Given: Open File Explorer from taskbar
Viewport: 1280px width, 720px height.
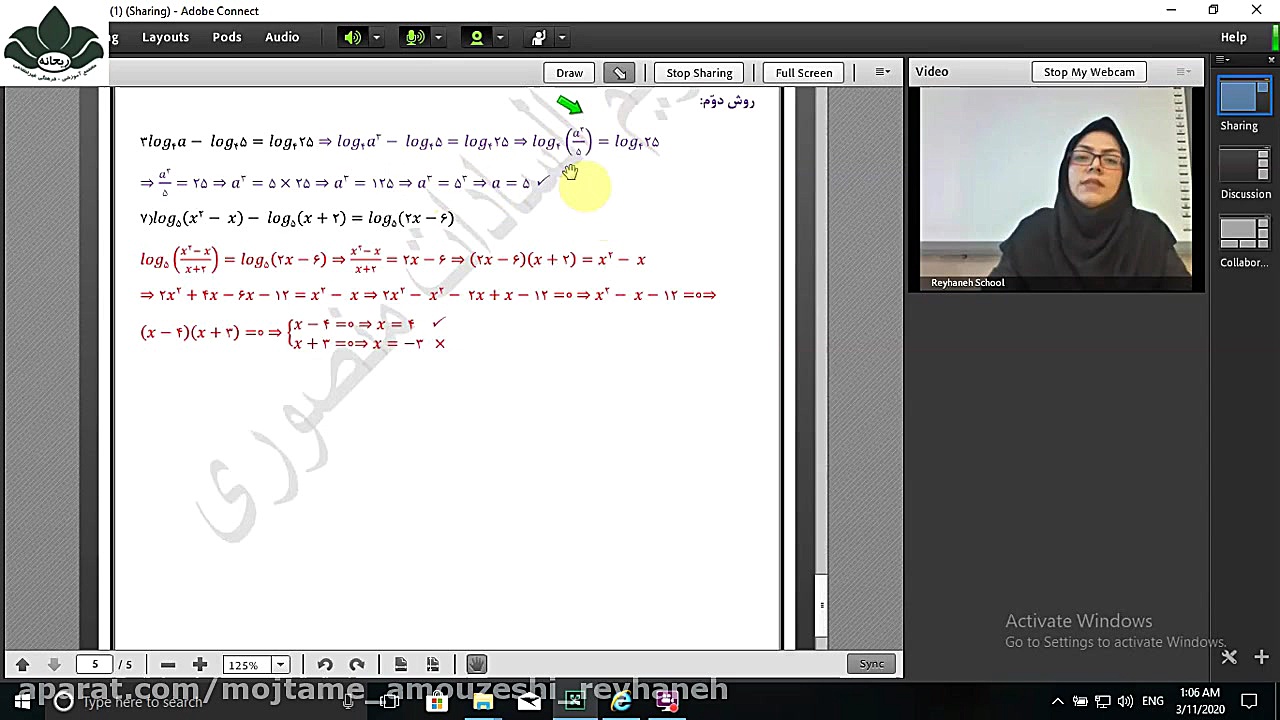Looking at the screenshot, I should 483,702.
